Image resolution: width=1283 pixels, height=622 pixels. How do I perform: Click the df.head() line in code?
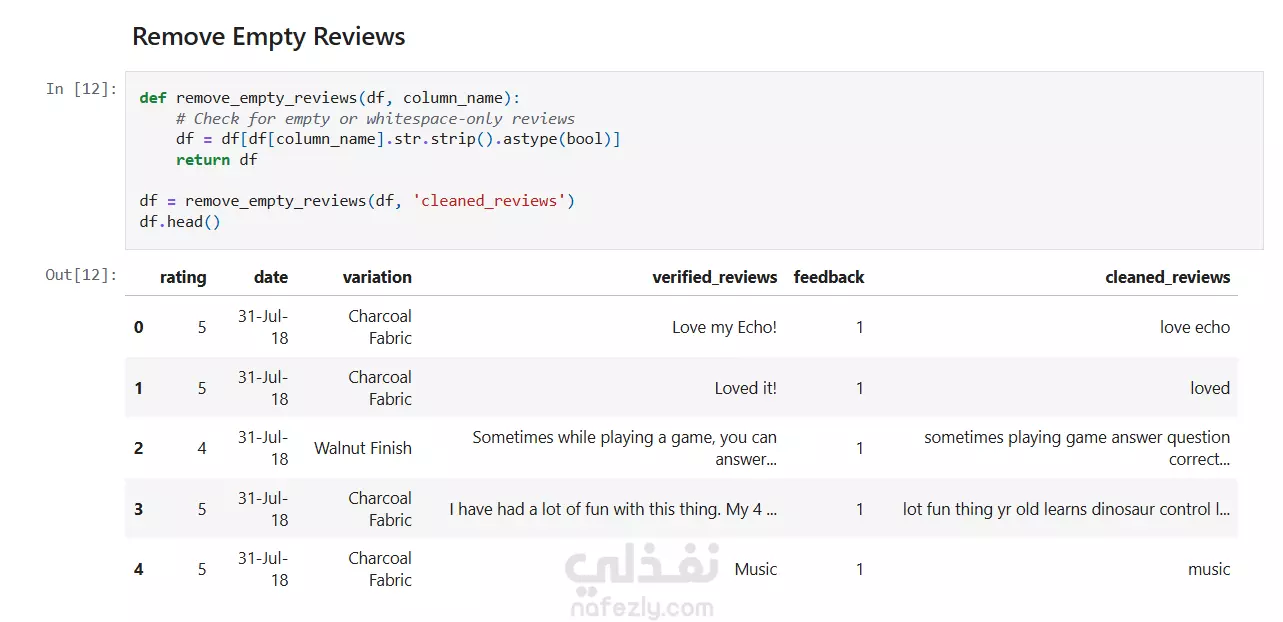pos(180,222)
